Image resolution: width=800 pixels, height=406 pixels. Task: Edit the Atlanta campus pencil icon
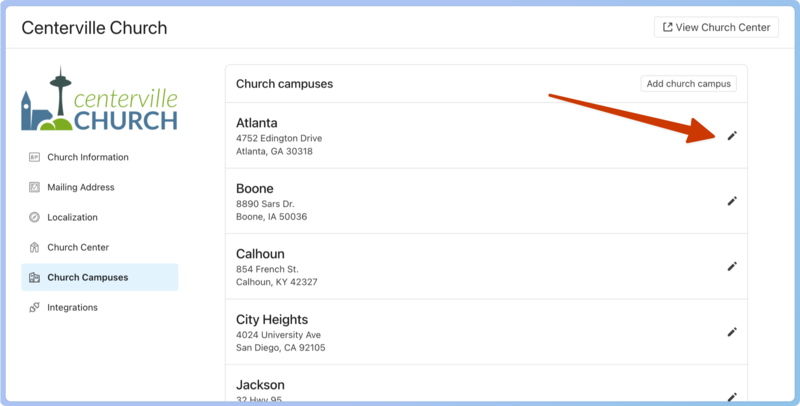[x=732, y=136]
